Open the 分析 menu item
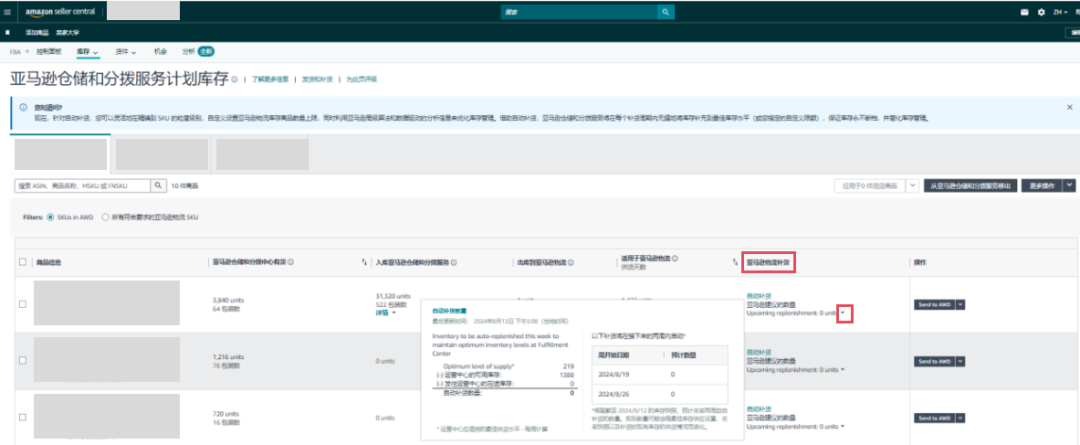The width and height of the screenshot is (1080, 445). click(188, 52)
